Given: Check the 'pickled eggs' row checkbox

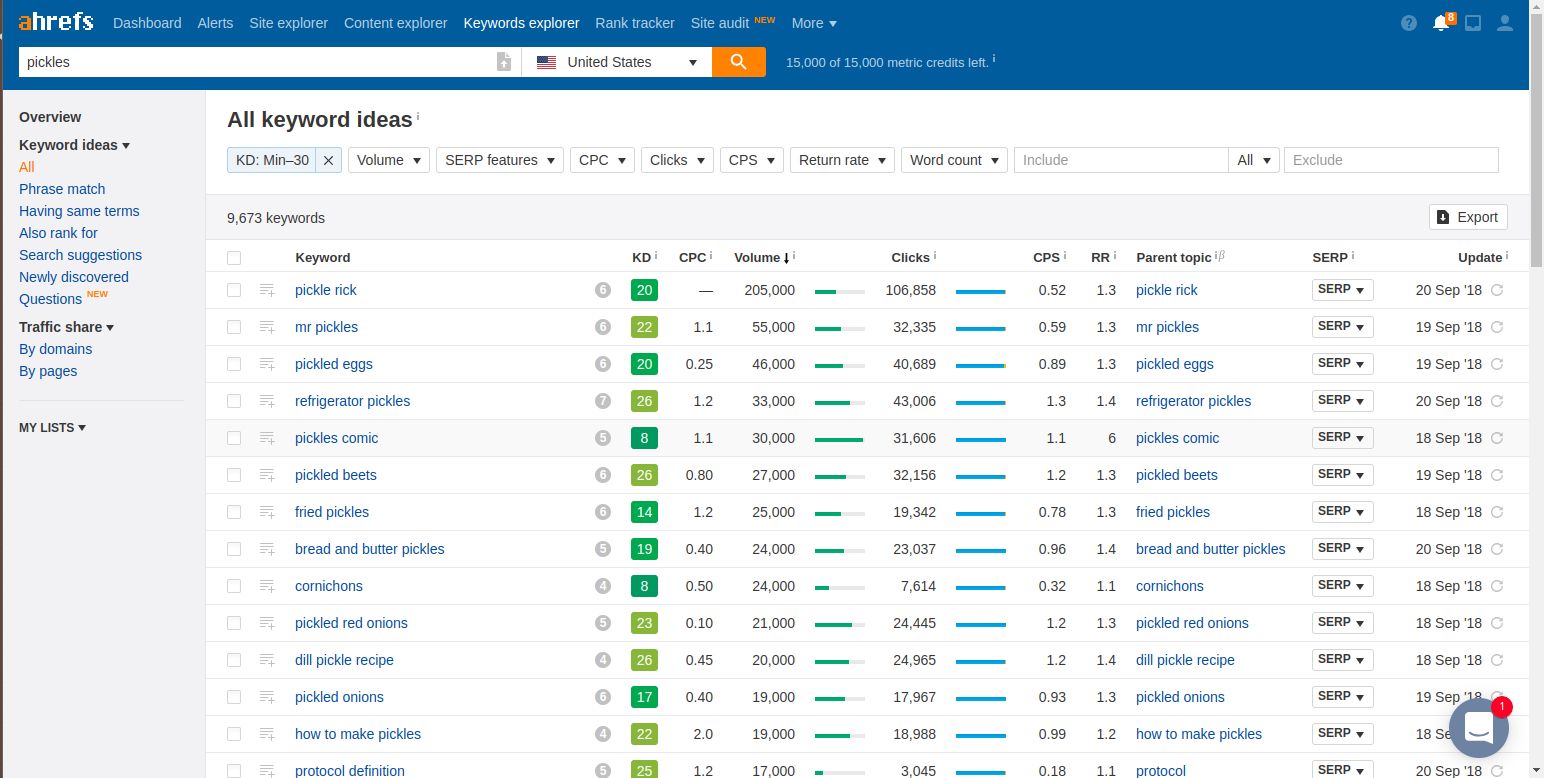Looking at the screenshot, I should [234, 364].
